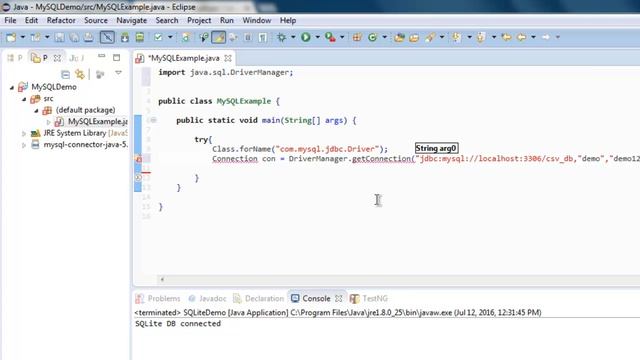This screenshot has height=360, width=640.
Task: Open the Search dropdown arrow
Action: click(442, 37)
